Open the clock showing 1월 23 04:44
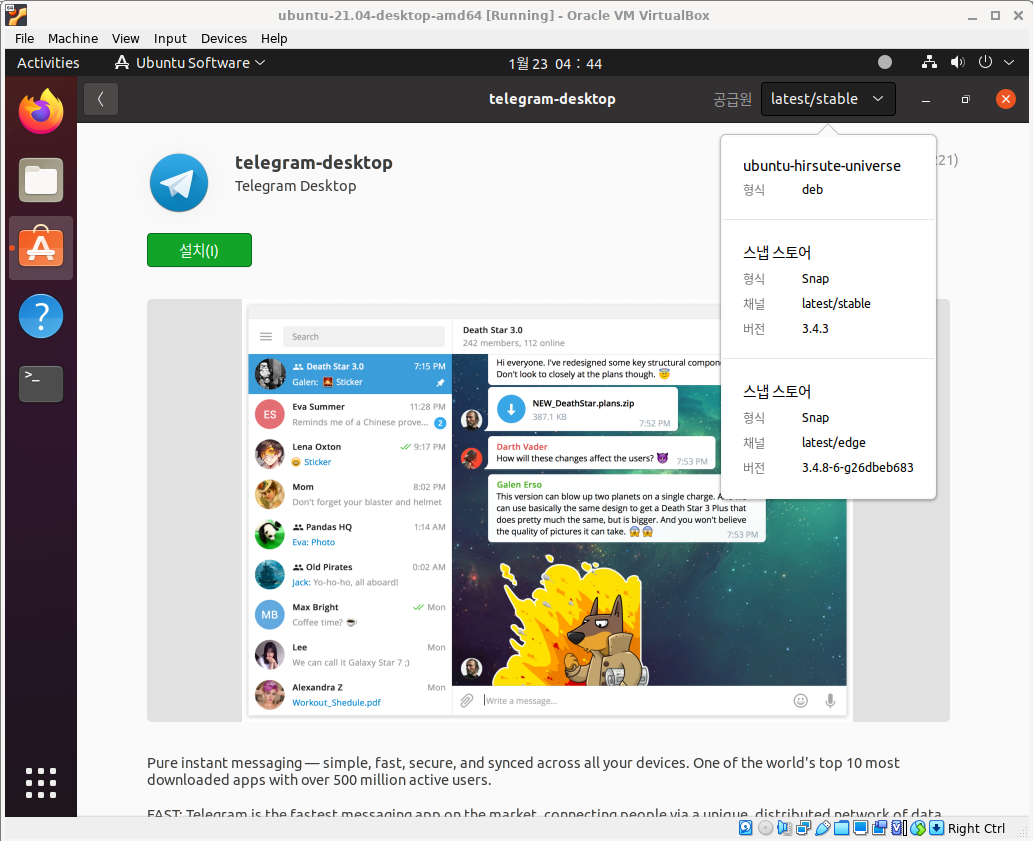The width and height of the screenshot is (1033, 841). (x=555, y=63)
